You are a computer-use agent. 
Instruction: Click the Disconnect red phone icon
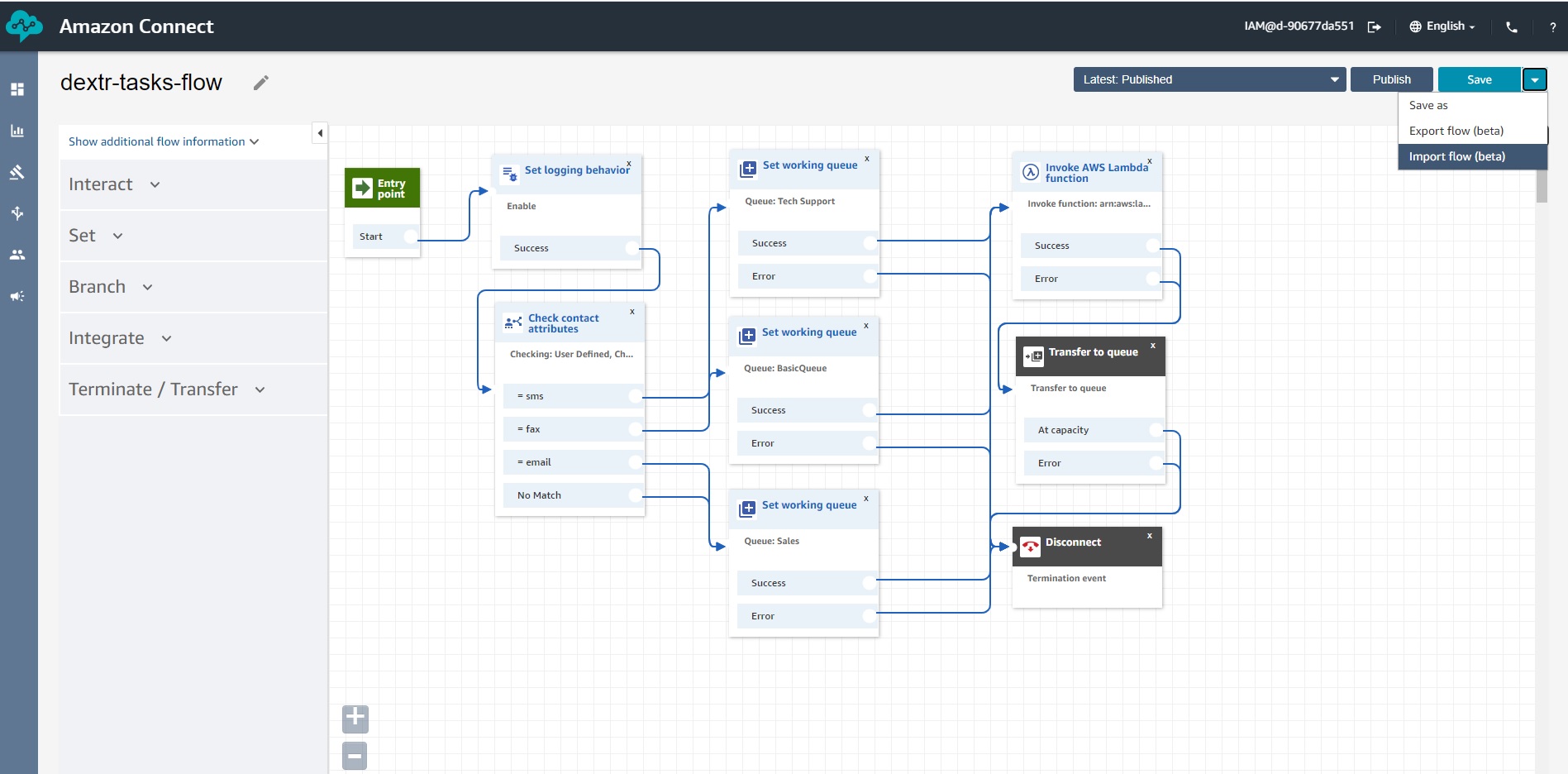[1031, 547]
